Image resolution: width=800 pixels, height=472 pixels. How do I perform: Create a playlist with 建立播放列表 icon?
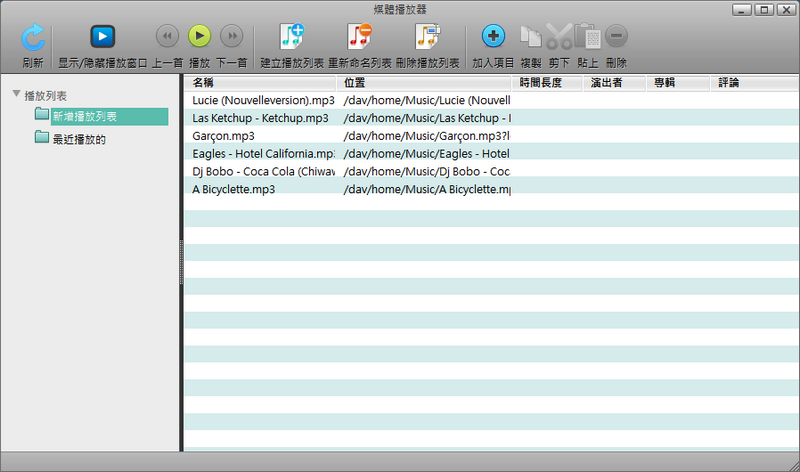point(292,37)
